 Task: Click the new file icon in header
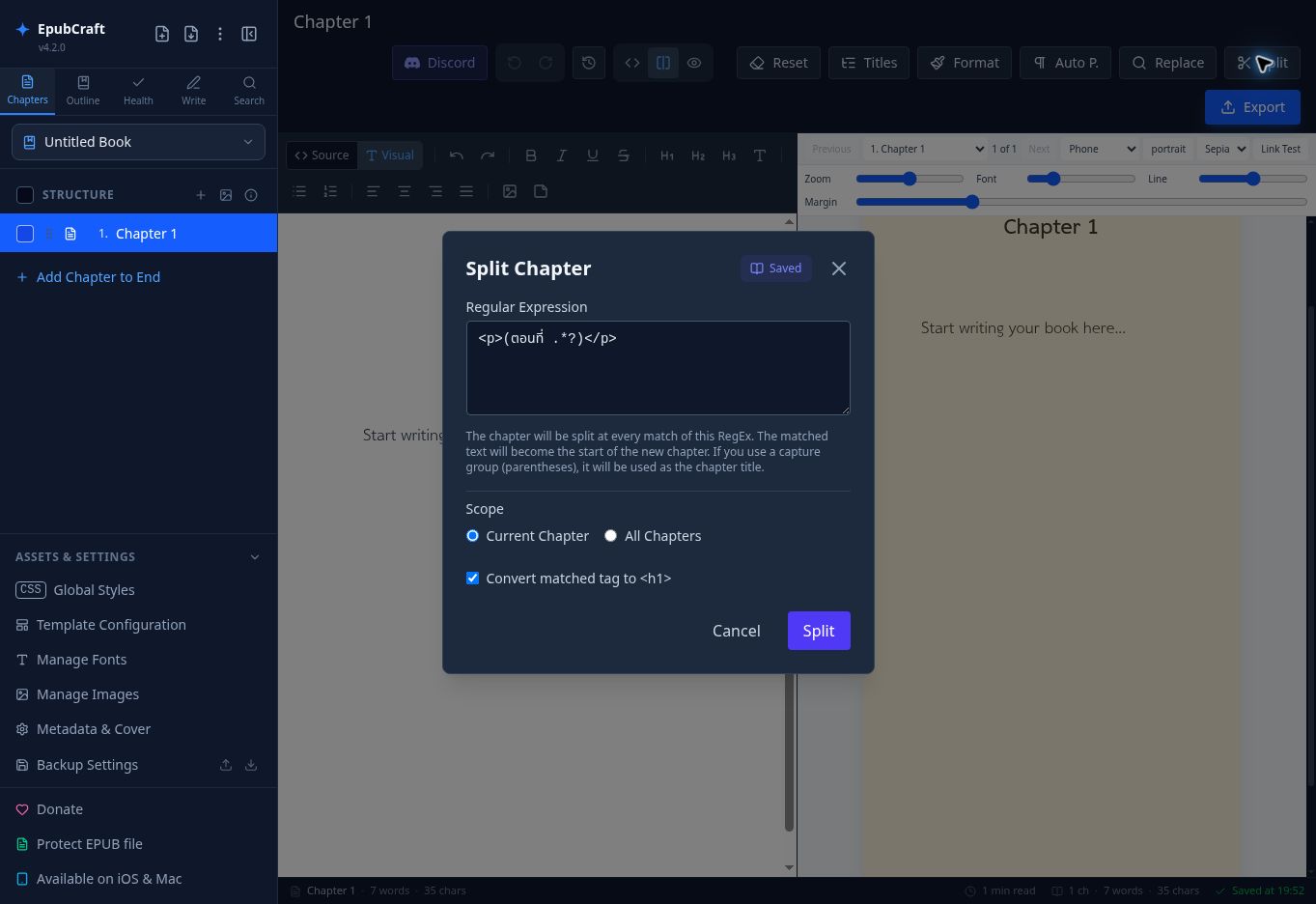click(162, 34)
